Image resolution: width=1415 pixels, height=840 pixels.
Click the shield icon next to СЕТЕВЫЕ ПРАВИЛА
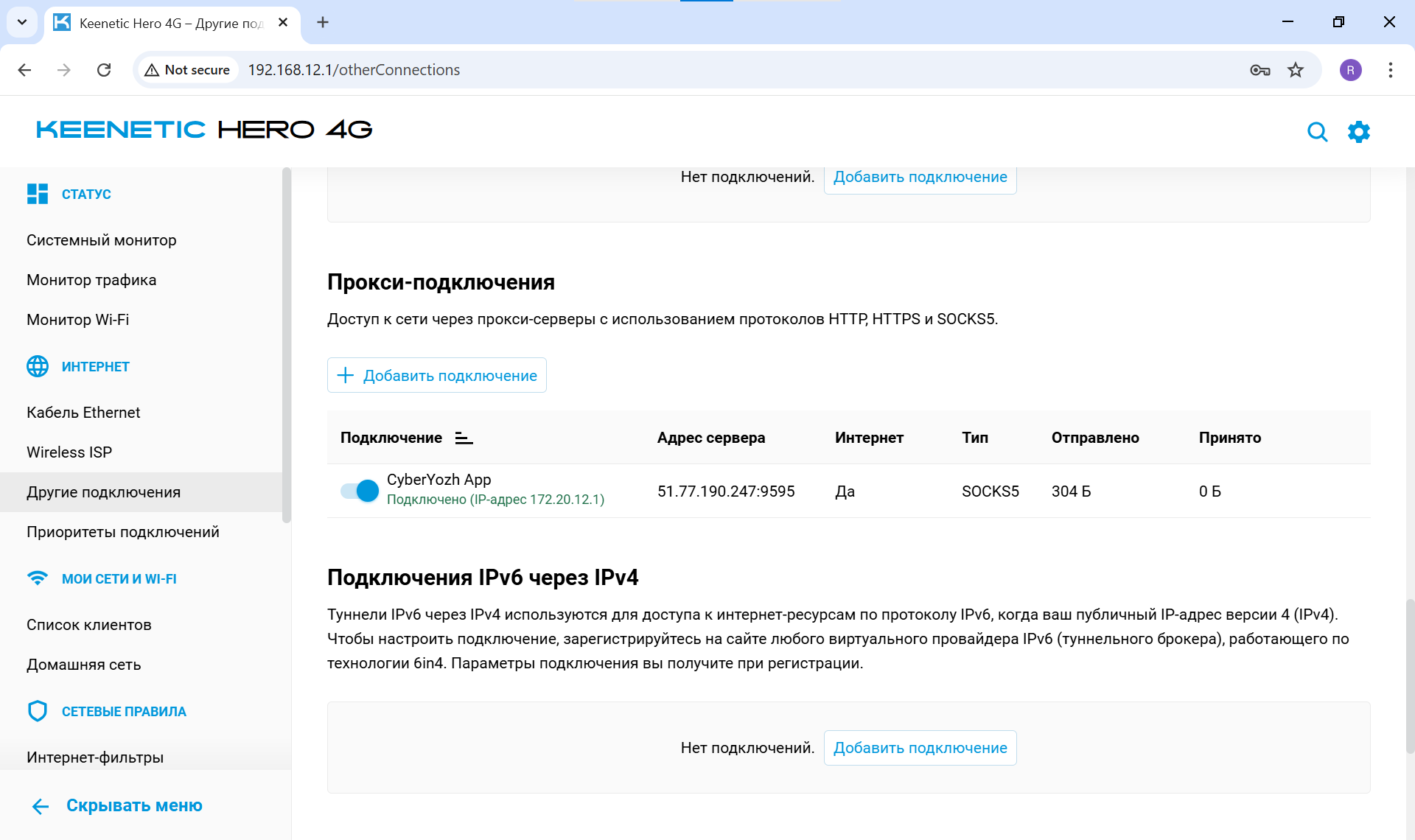pyautogui.click(x=38, y=710)
